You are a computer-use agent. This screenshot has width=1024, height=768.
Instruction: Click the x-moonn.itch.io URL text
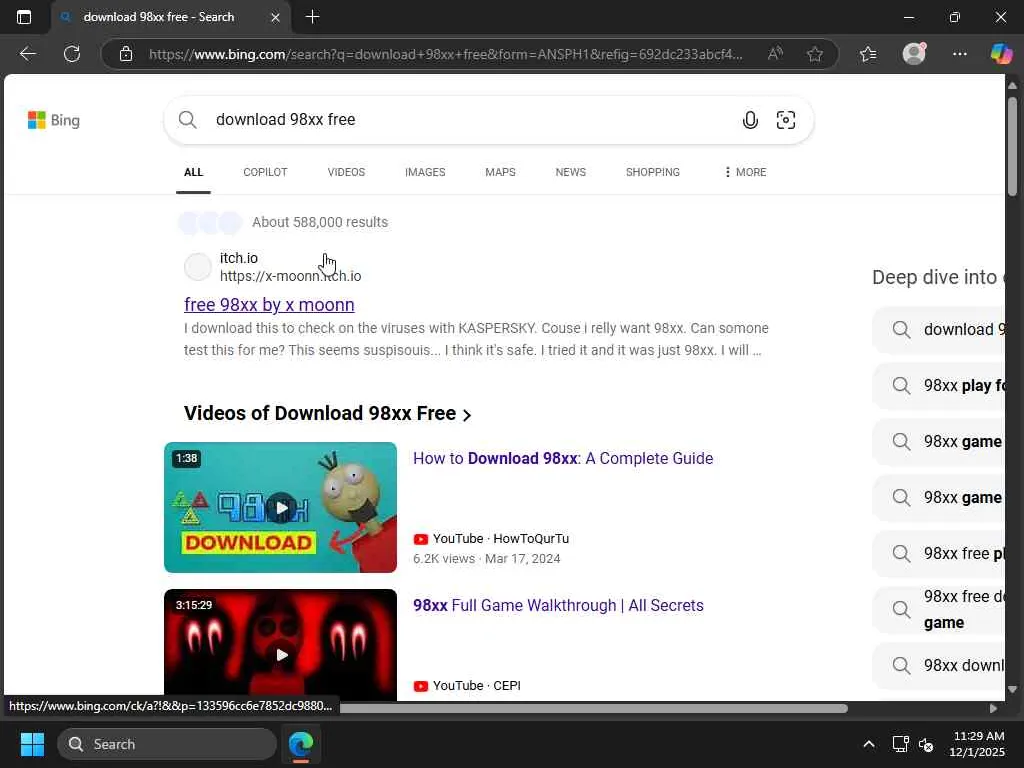(291, 276)
